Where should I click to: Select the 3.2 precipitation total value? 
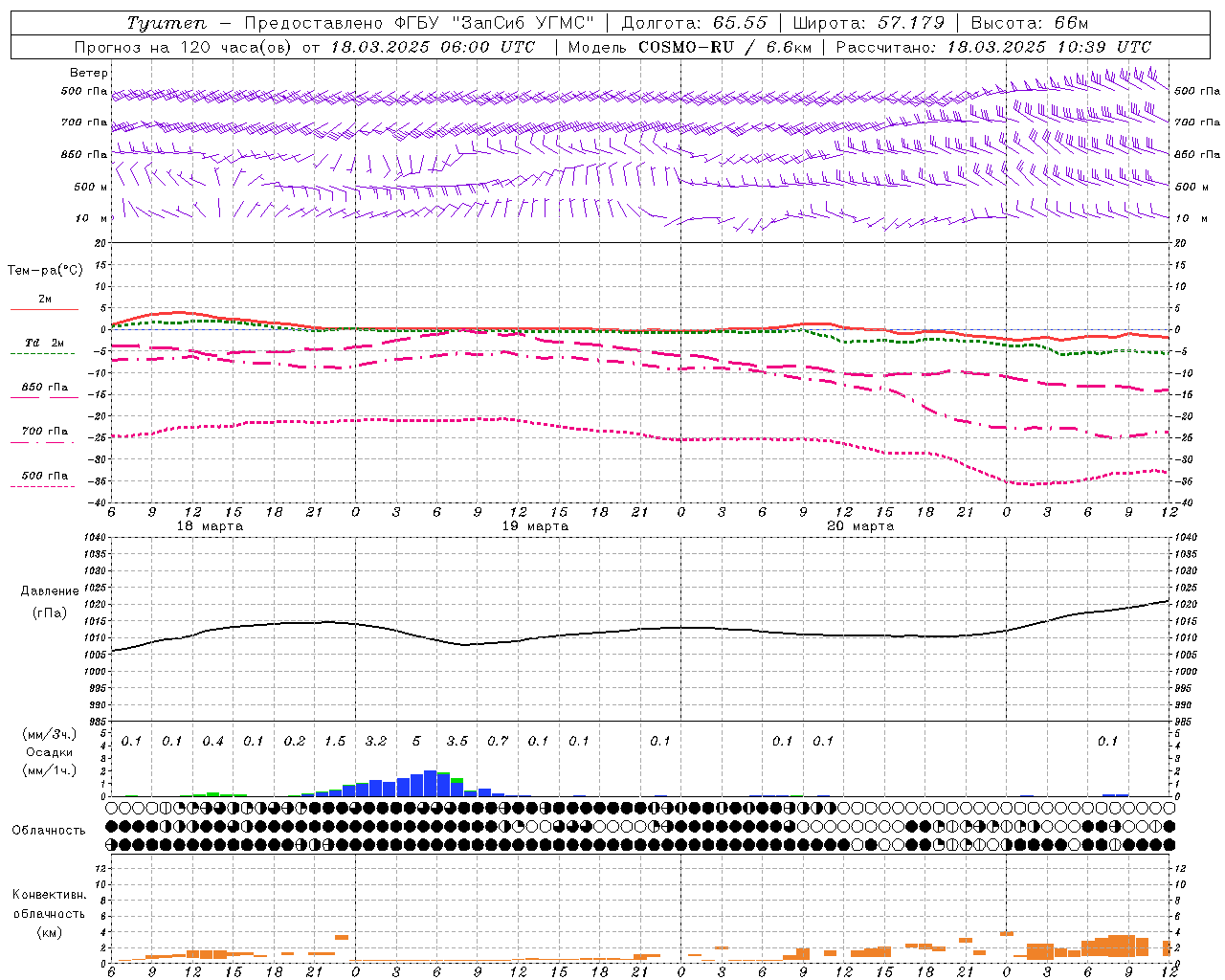click(376, 742)
